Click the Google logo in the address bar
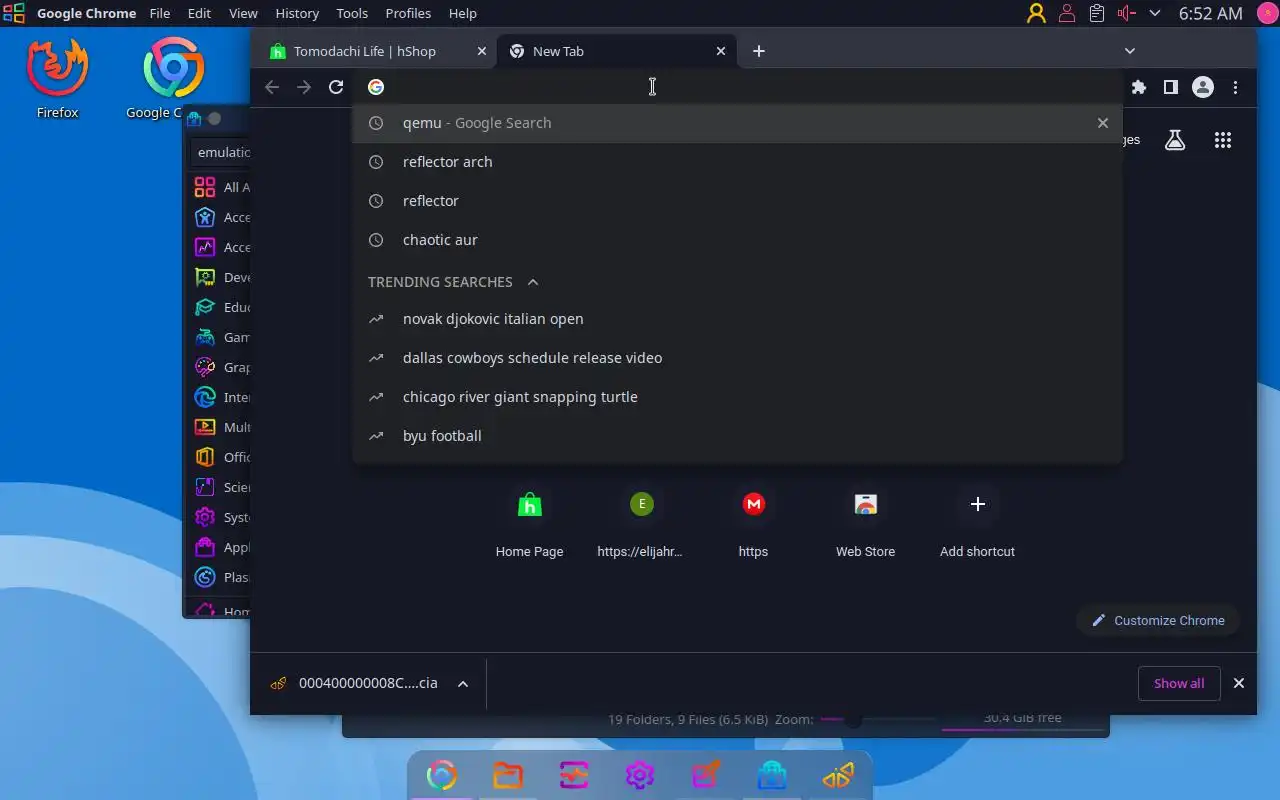Viewport: 1280px width, 800px height. click(x=376, y=87)
